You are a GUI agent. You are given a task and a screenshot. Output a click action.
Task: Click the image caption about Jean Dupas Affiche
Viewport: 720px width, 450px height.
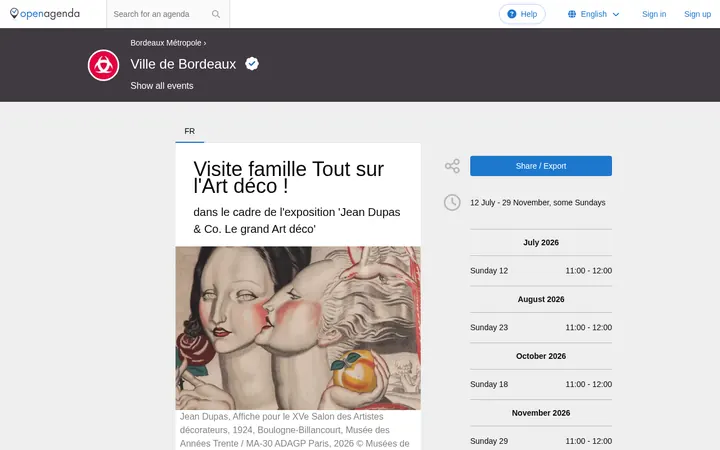[x=294, y=430]
